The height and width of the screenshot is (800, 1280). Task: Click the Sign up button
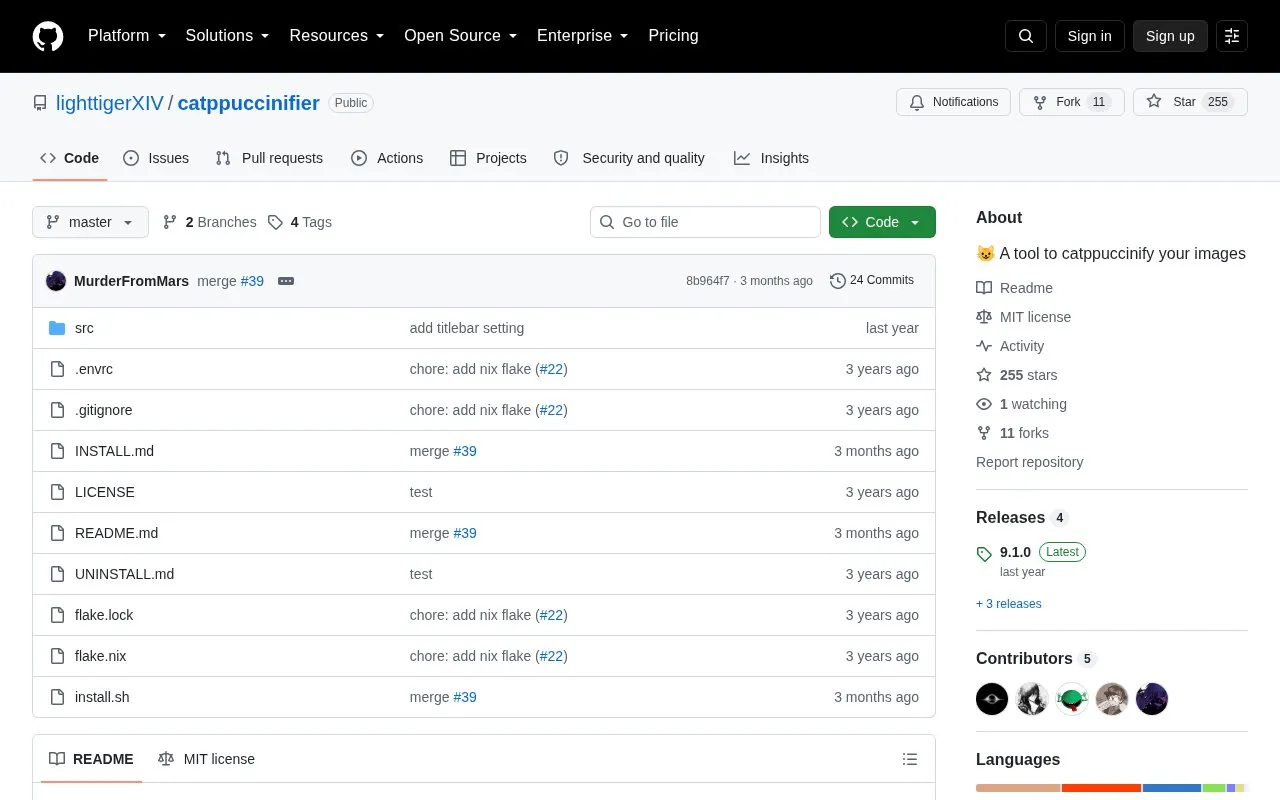[x=1170, y=36]
